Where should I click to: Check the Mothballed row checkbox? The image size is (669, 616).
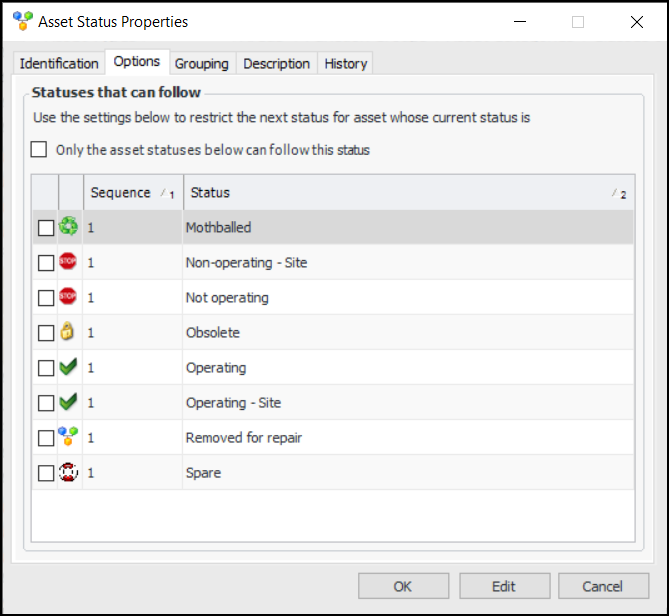tap(46, 228)
